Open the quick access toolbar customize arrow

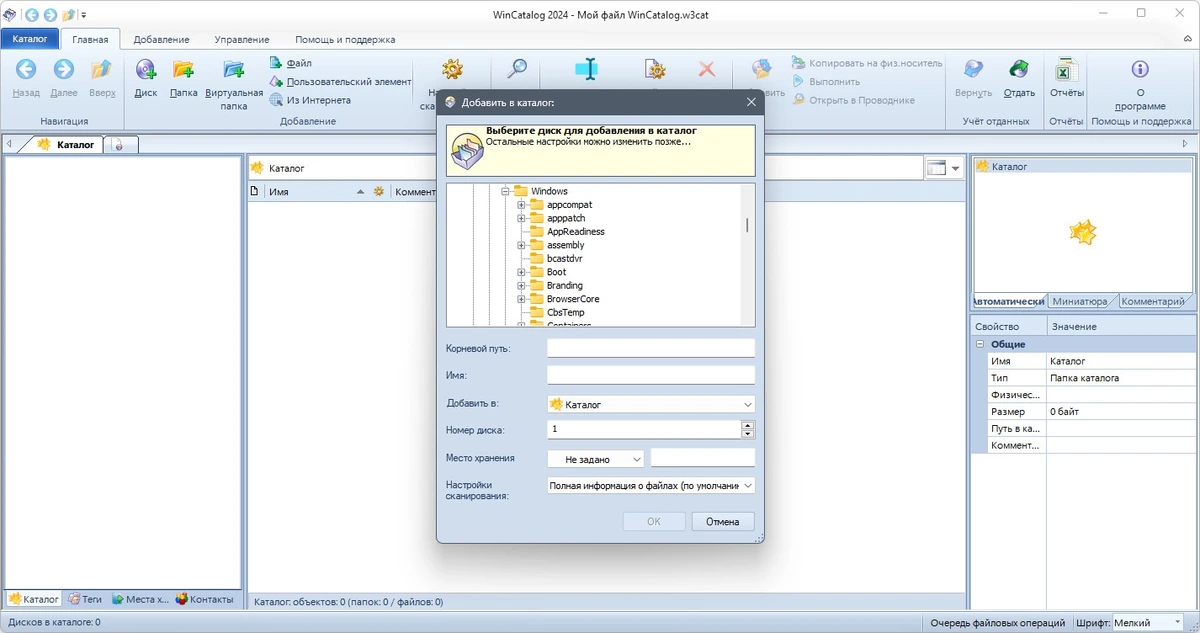click(83, 15)
